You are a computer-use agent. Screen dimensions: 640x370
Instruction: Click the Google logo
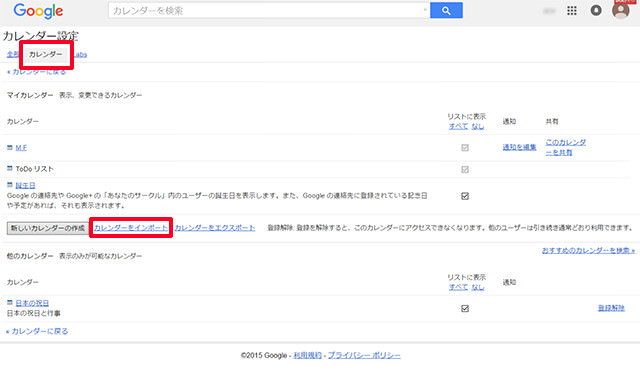(x=38, y=11)
